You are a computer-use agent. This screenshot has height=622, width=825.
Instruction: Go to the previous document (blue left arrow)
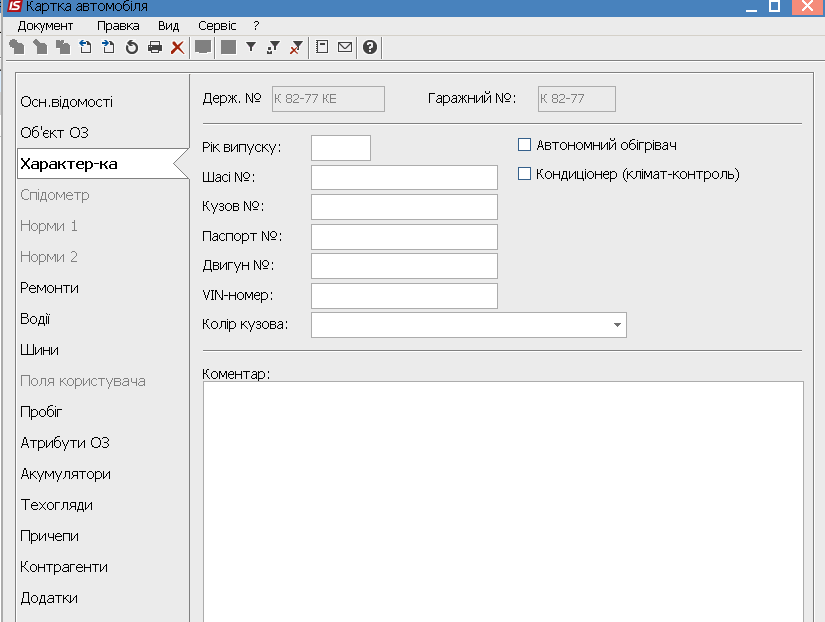pos(85,47)
